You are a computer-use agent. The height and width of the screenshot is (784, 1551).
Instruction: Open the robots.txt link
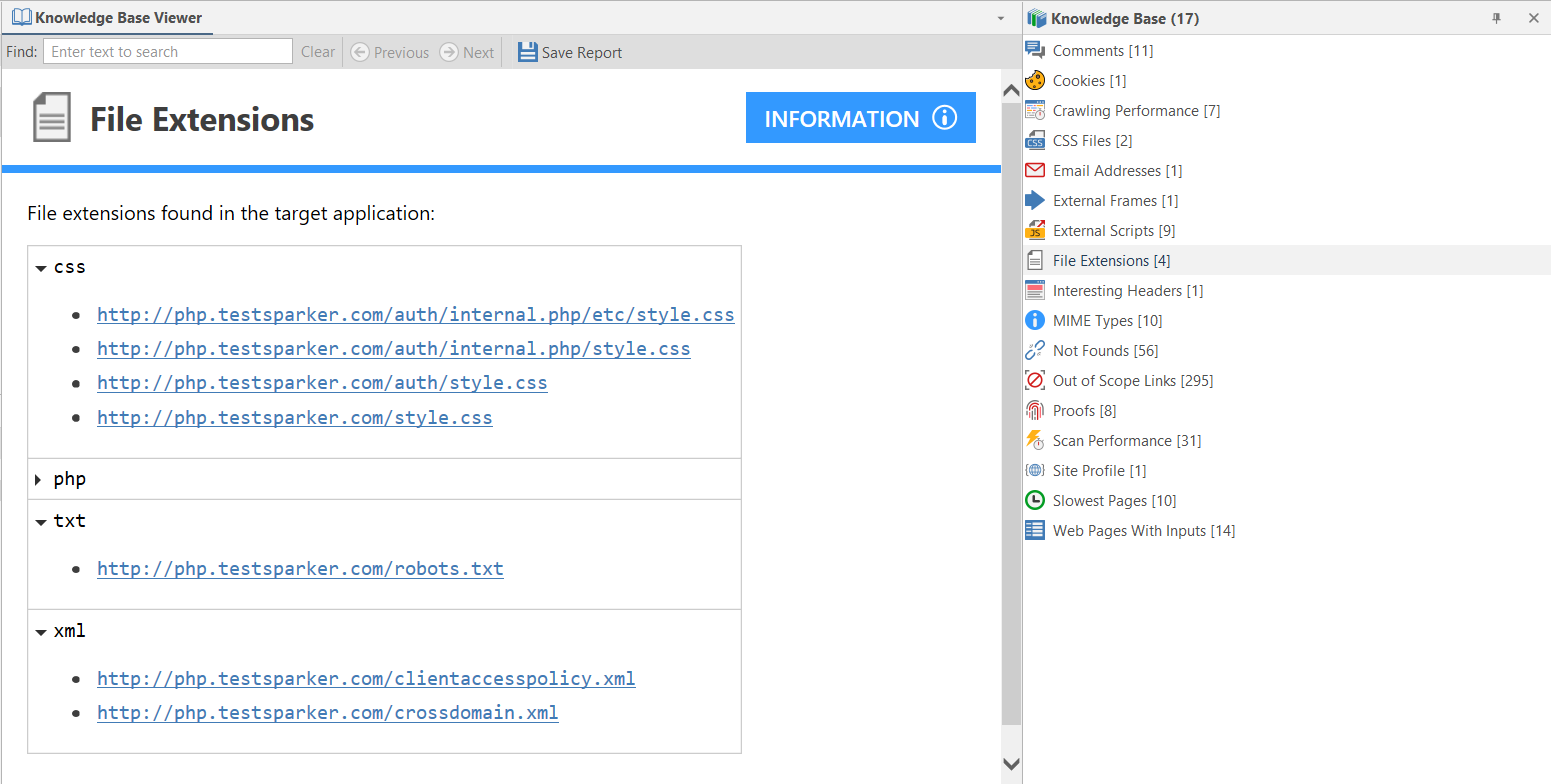click(300, 567)
